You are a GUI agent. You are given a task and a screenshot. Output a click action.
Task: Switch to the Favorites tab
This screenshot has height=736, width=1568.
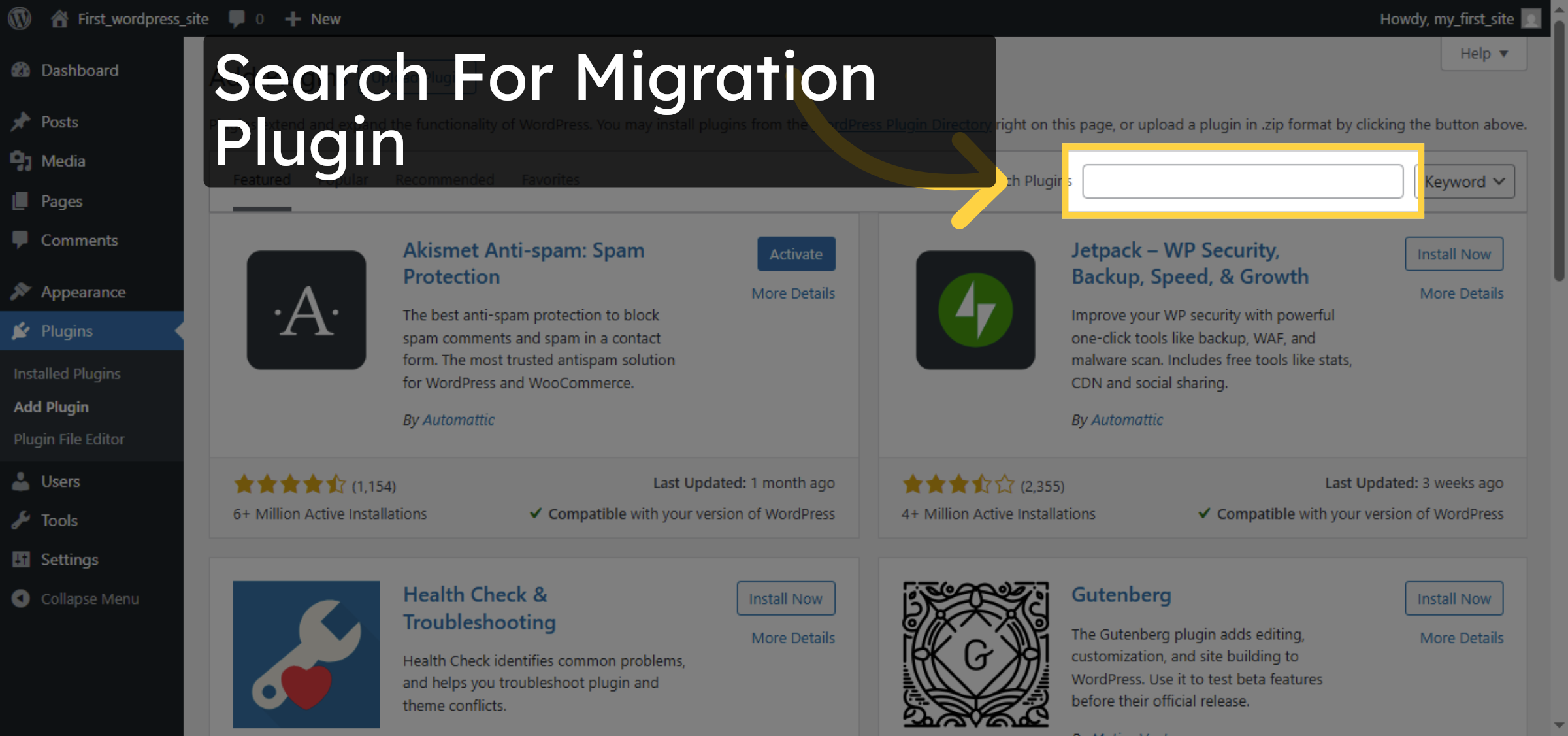click(x=550, y=180)
